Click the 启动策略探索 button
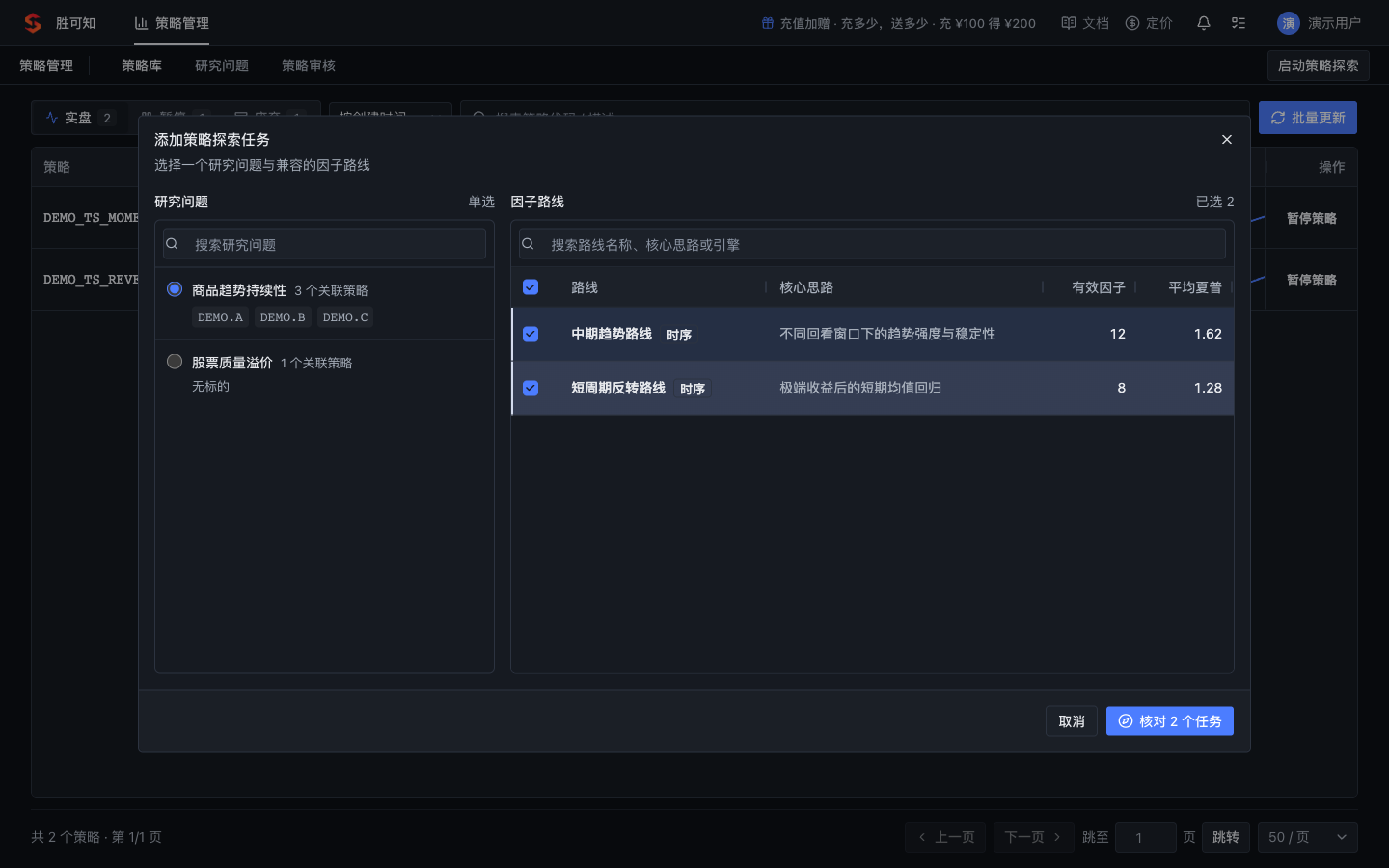 click(x=1318, y=66)
